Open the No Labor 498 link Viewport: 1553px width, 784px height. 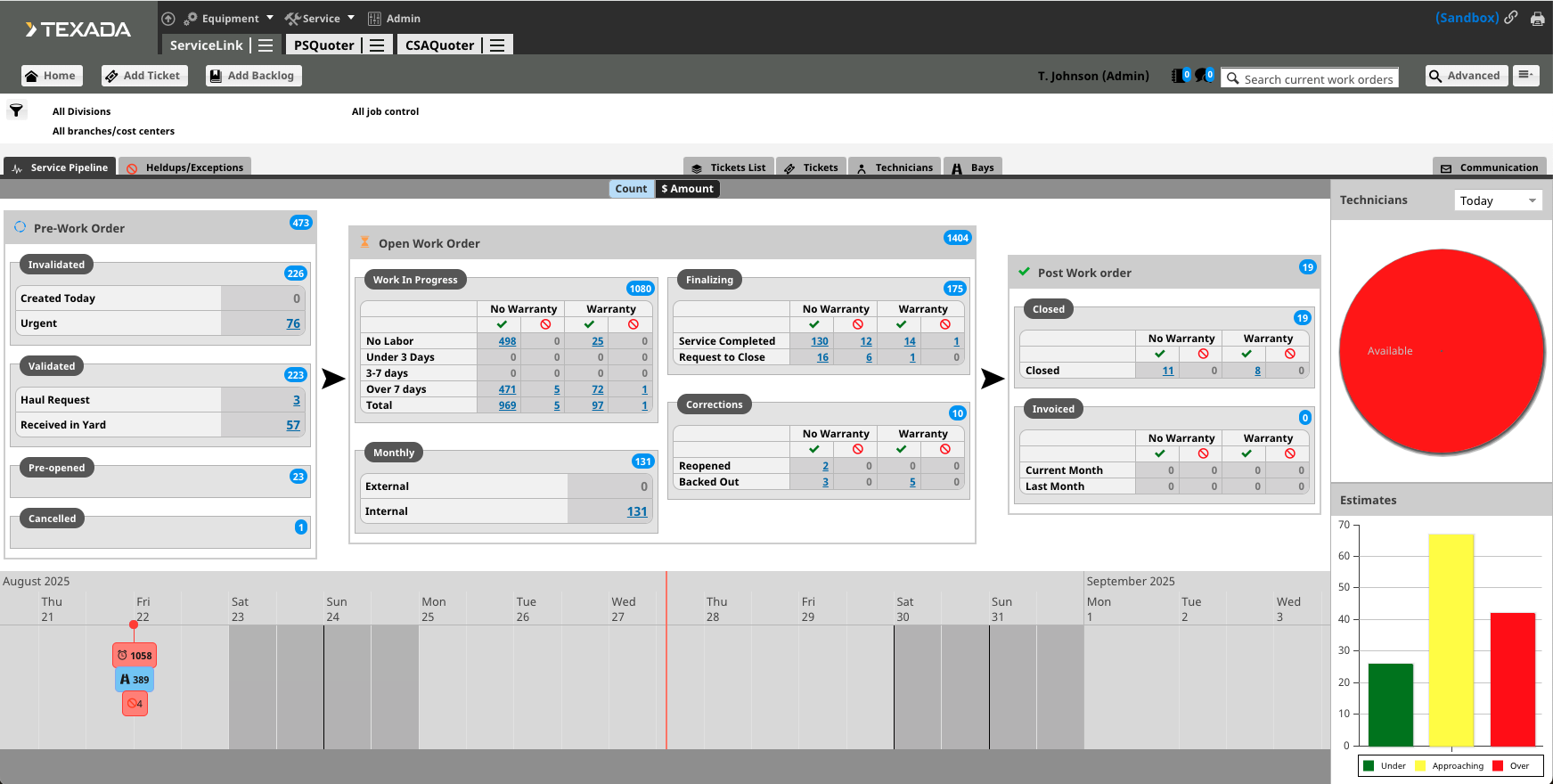point(508,341)
